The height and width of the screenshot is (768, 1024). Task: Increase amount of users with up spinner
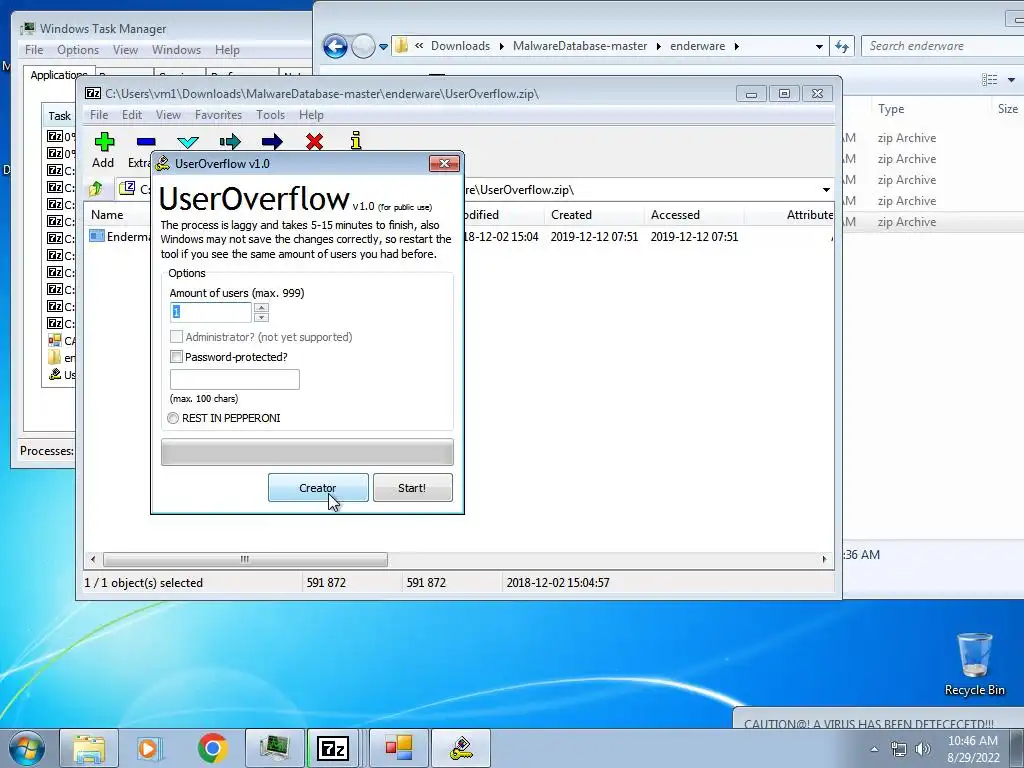tap(261, 308)
